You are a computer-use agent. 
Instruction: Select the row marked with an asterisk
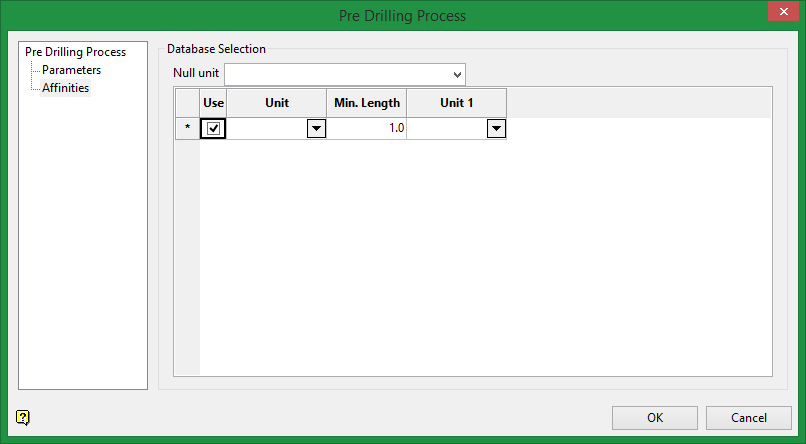(x=187, y=128)
